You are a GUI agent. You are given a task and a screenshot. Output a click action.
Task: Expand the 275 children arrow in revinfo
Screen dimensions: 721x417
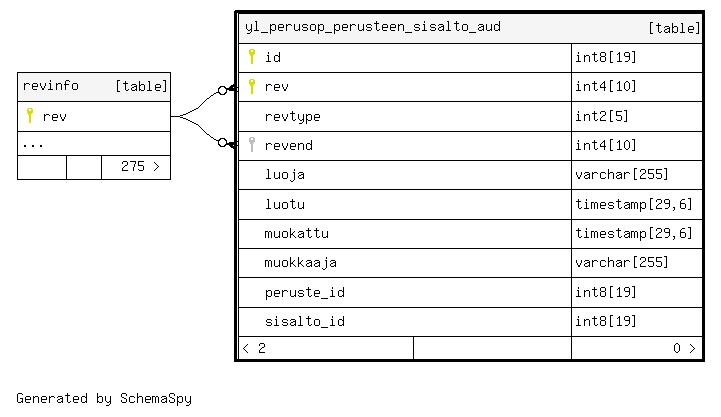(157, 166)
